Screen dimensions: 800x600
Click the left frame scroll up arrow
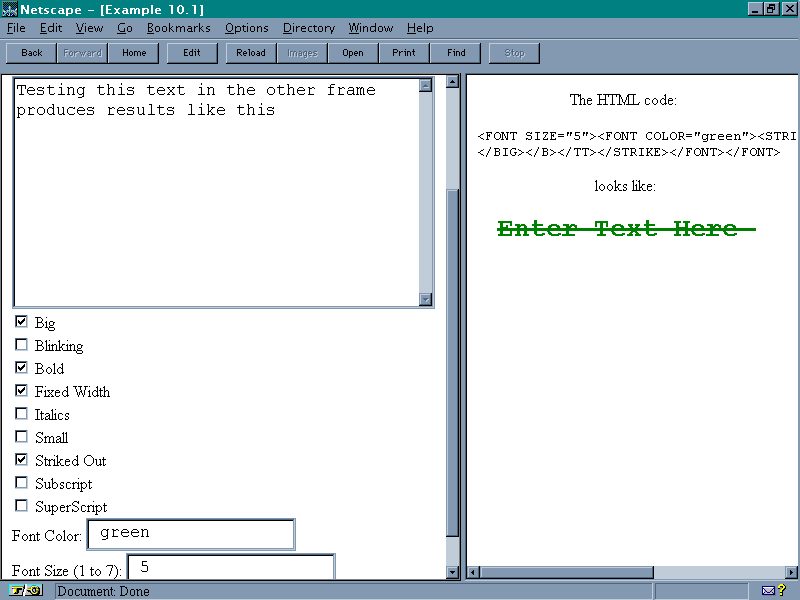[452, 82]
